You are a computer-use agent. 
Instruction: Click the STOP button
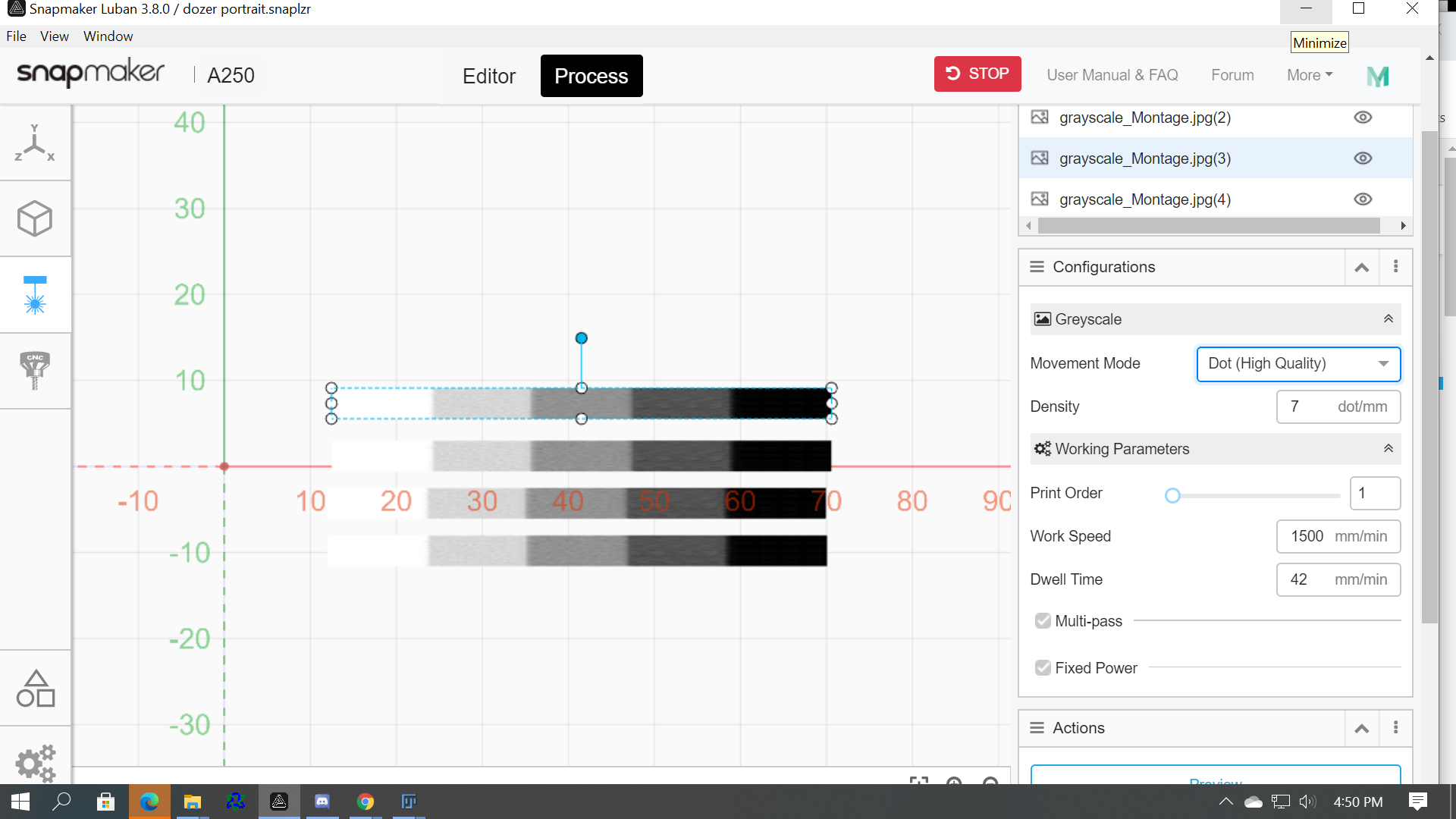(977, 74)
